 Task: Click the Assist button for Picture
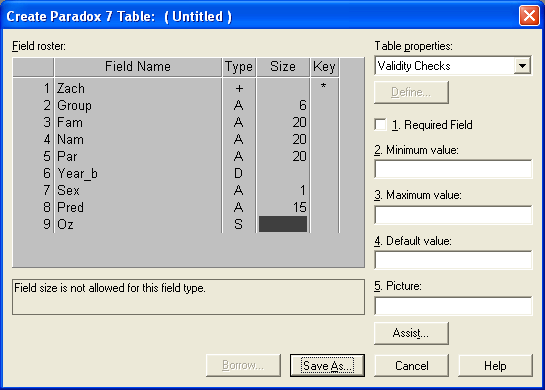click(x=411, y=333)
